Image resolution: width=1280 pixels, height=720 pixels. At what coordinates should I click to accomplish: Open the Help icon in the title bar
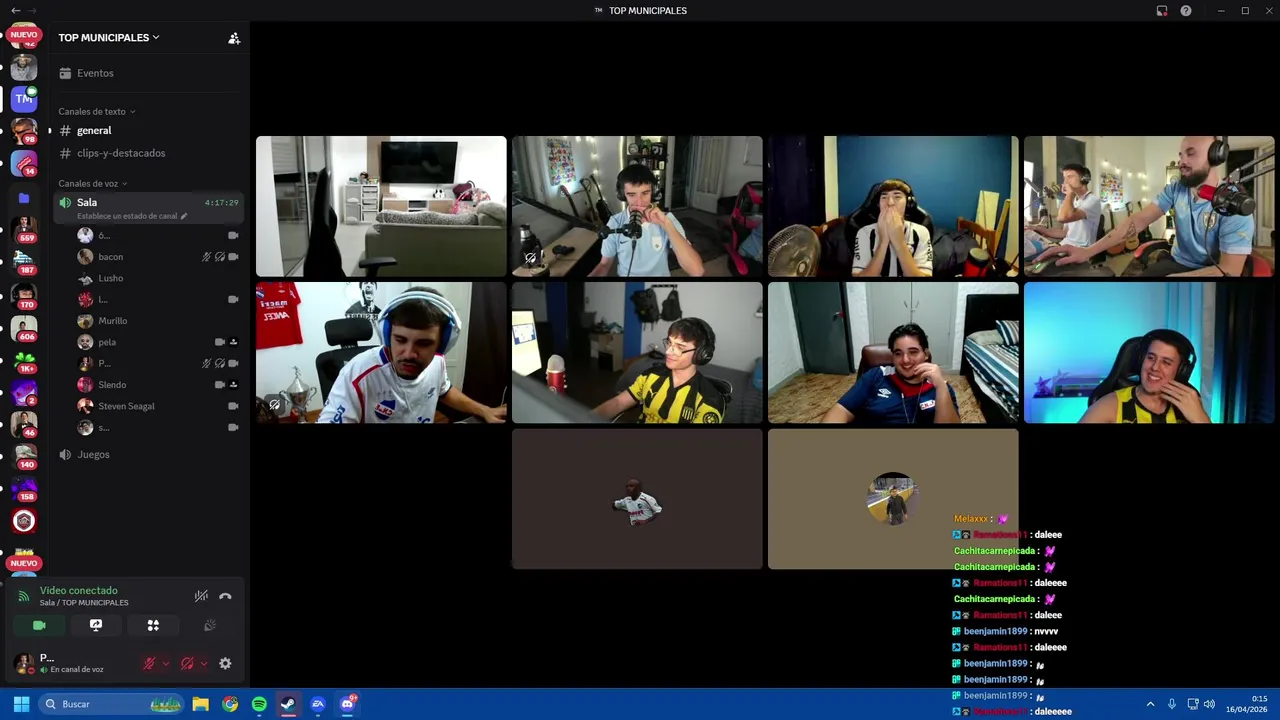coord(1186,10)
